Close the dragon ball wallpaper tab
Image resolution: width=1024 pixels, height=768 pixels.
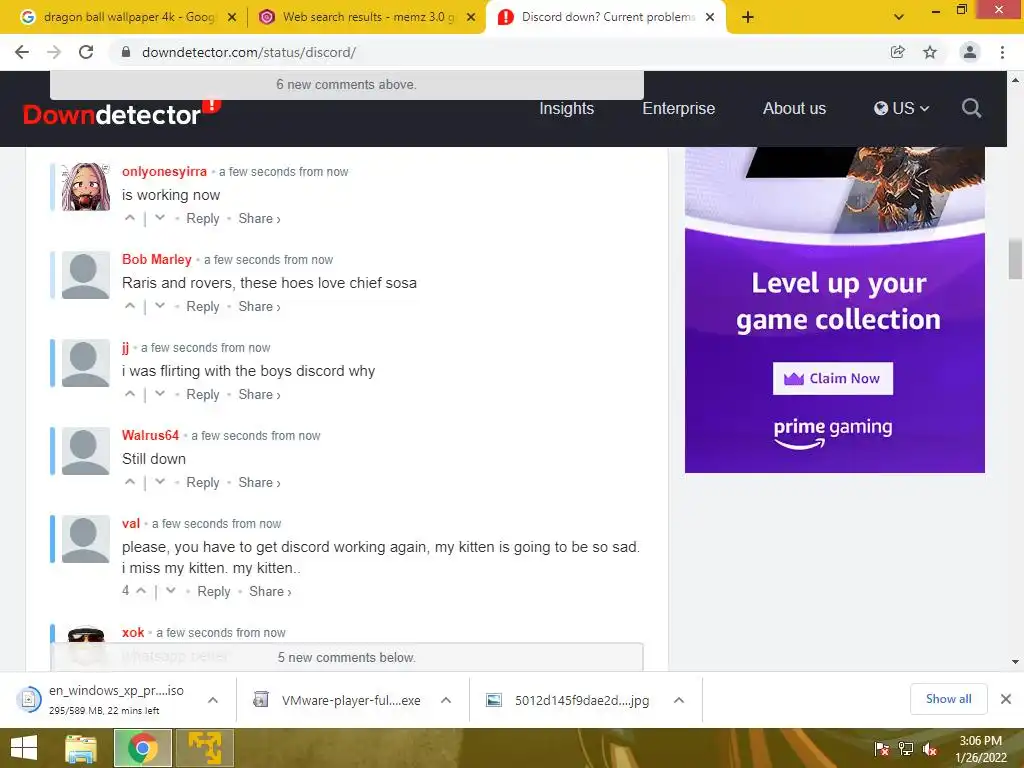[232, 18]
